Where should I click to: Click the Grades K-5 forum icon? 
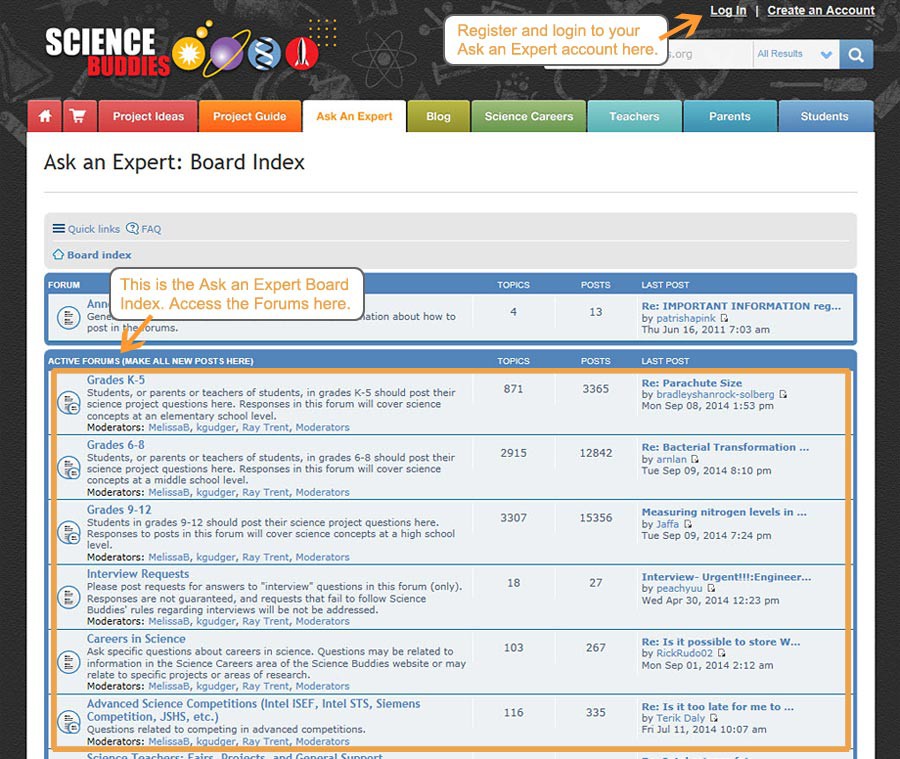(x=69, y=402)
